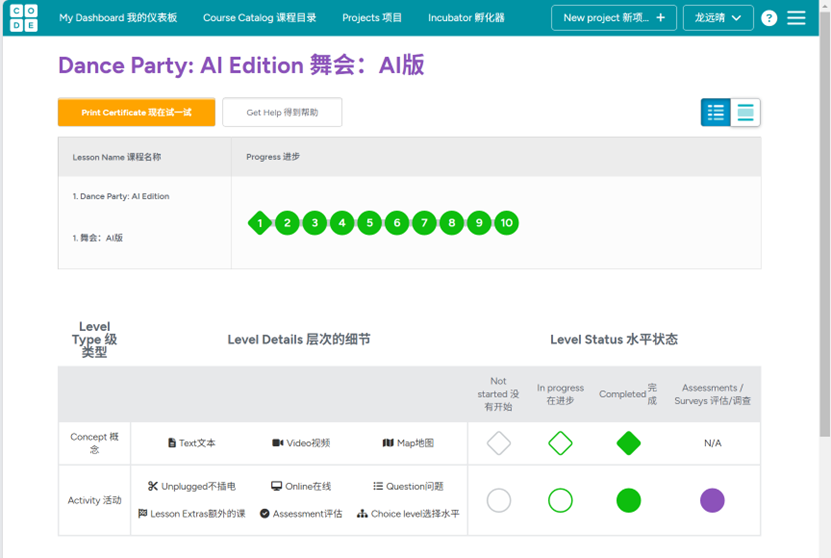The image size is (831, 558).
Task: Click the Text document icon in legend
Action: click(x=172, y=443)
